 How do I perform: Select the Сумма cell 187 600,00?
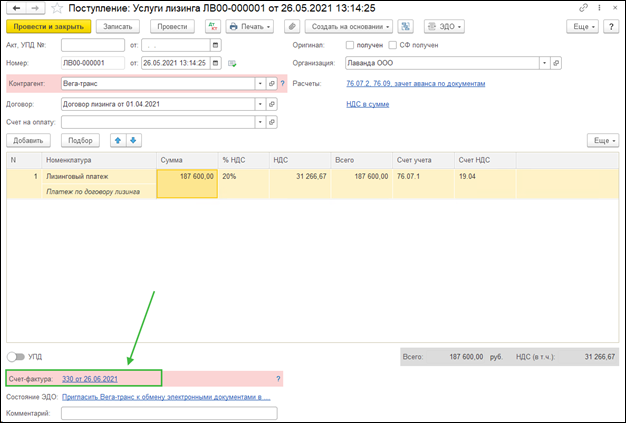click(x=187, y=184)
